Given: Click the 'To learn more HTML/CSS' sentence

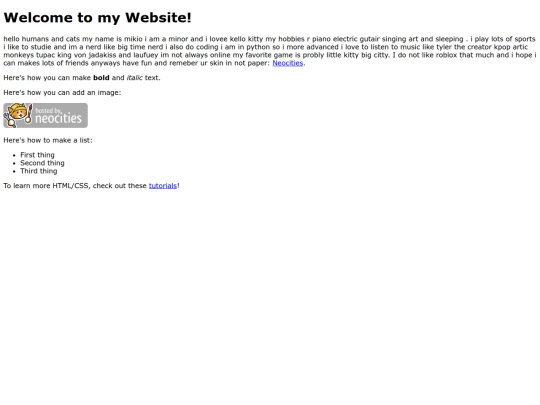Looking at the screenshot, I should 92,186.
